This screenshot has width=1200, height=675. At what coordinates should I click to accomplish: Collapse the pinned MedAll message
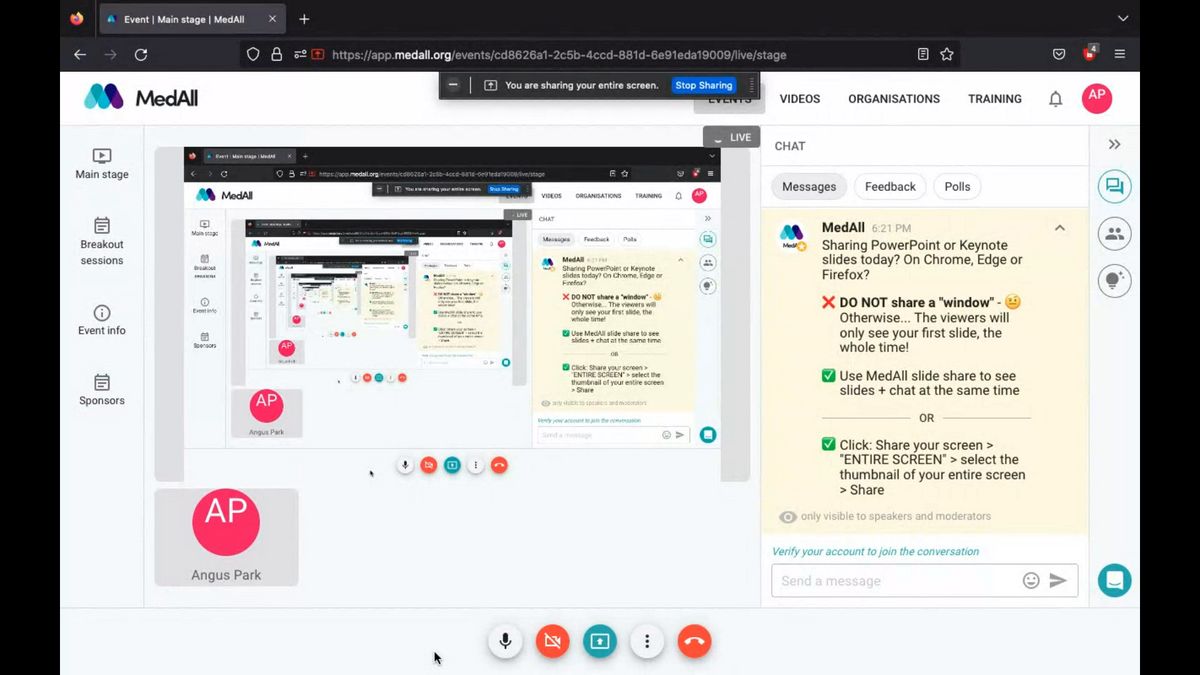click(1060, 228)
